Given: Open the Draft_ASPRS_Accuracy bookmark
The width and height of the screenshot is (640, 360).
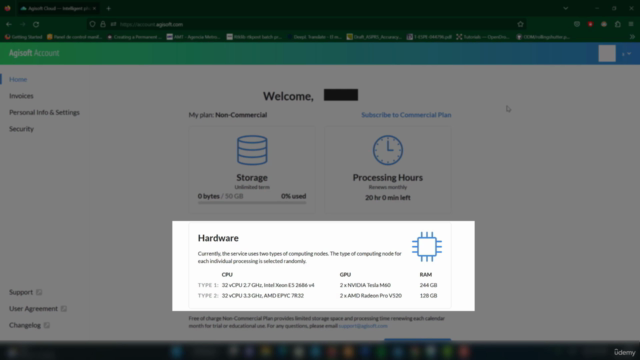Looking at the screenshot, I should click(374, 37).
